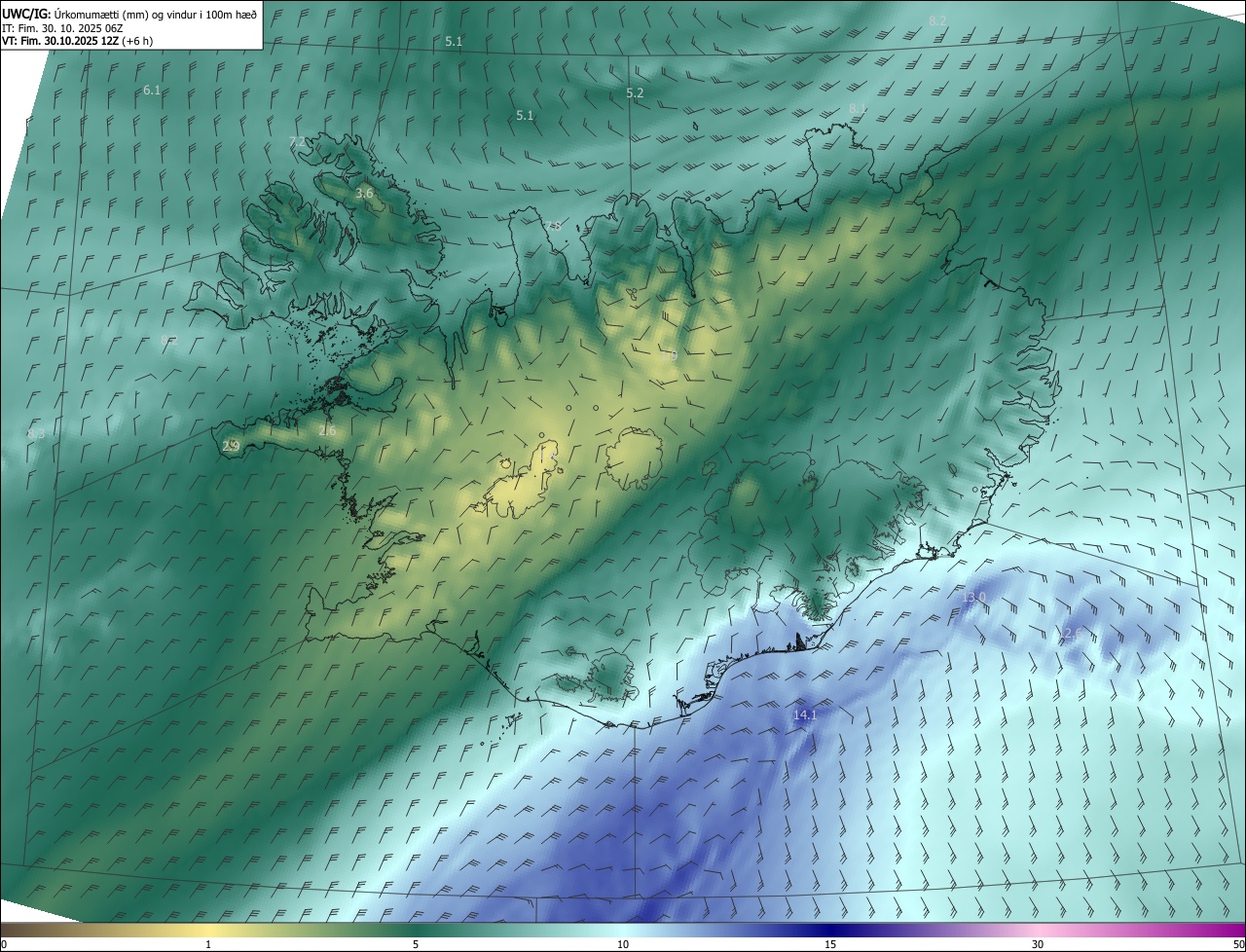Click the "15" tick label on the colour scale
Viewport: 1246px width, 952px height.
point(830,944)
